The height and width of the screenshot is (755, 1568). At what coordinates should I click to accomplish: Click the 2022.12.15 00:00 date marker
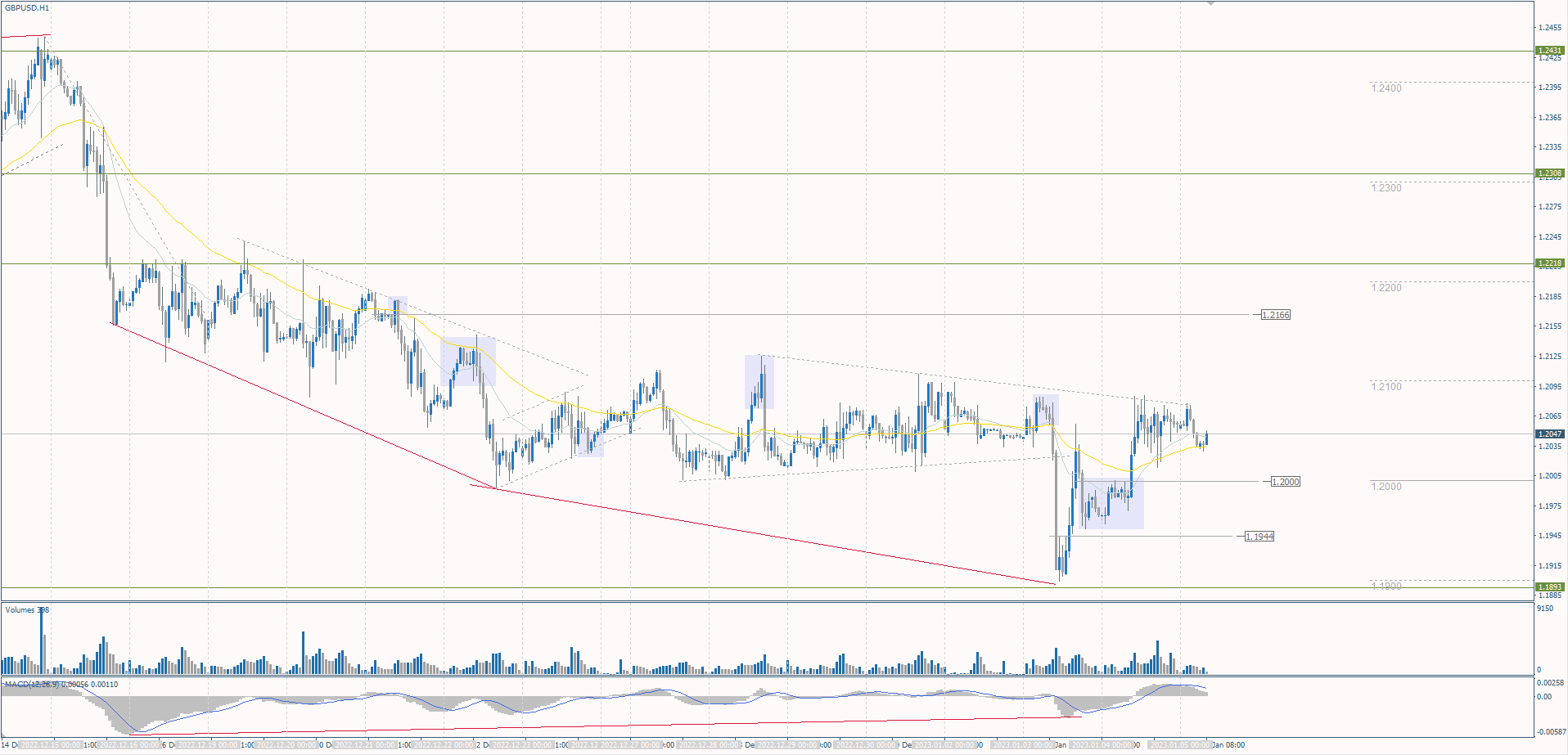click(x=51, y=745)
